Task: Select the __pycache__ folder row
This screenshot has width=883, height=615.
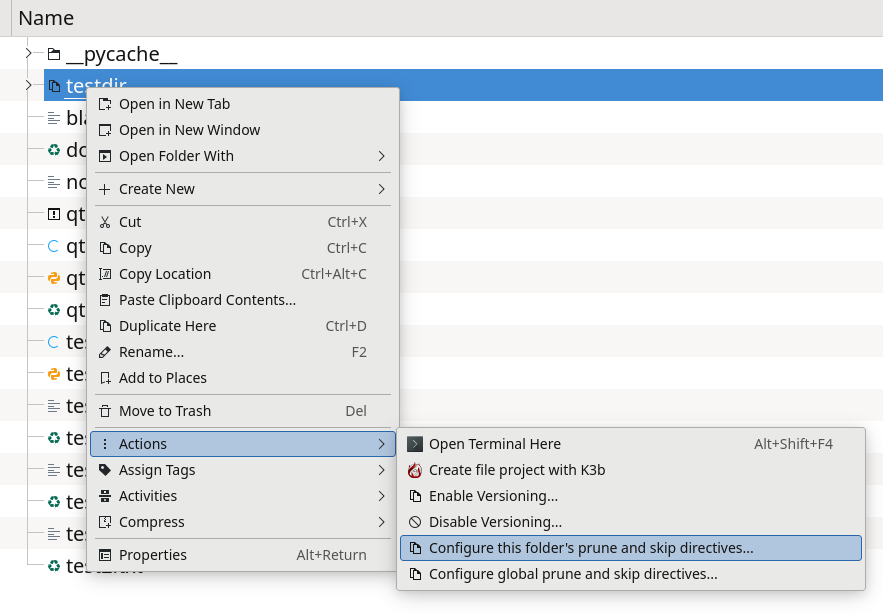Action: (442, 54)
